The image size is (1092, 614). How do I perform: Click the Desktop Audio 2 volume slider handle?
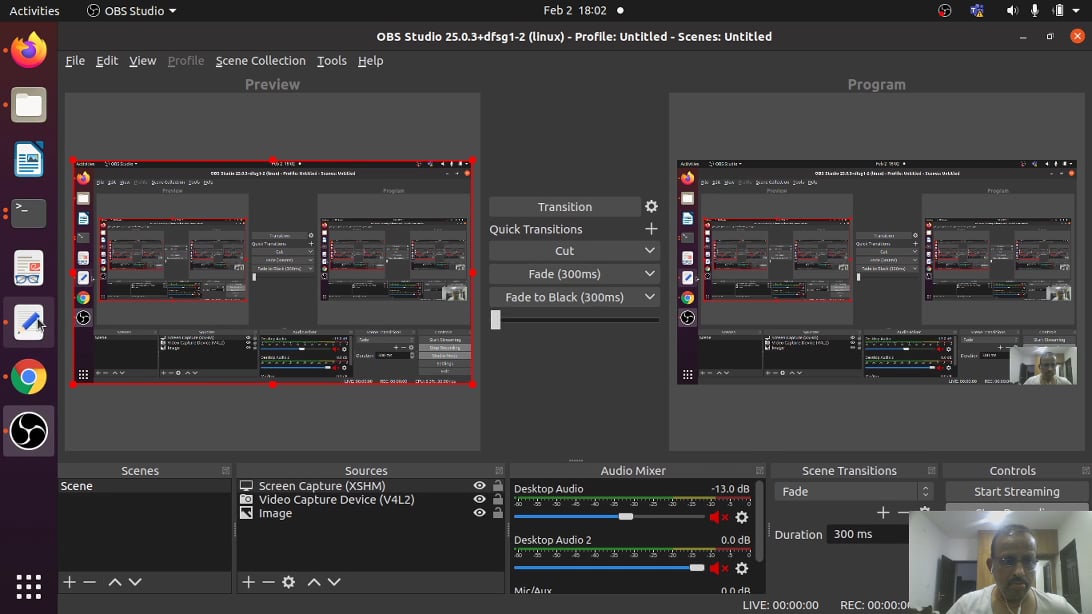point(696,568)
